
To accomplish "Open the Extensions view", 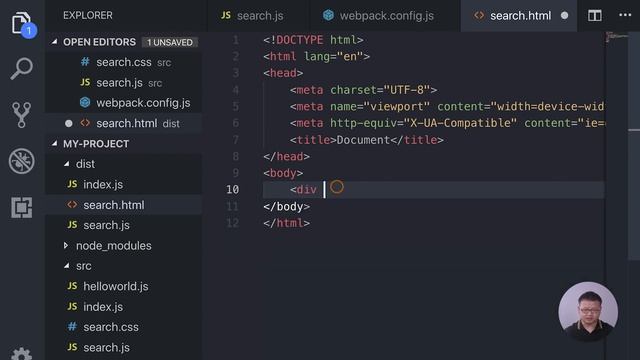I will tap(21, 207).
